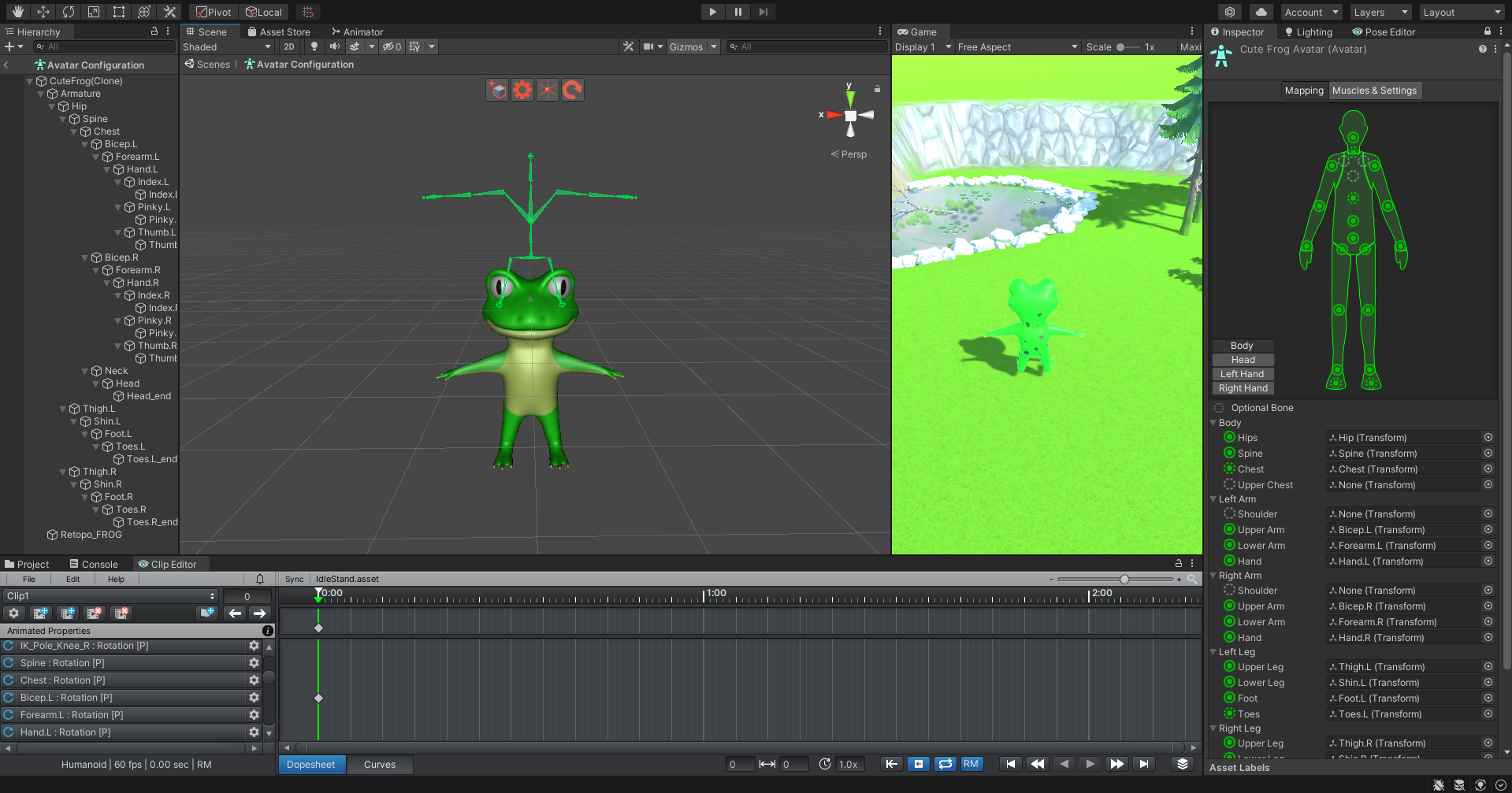Viewport: 1512px width, 793px height.
Task: Select the Rect Transform tool
Action: [x=119, y=12]
